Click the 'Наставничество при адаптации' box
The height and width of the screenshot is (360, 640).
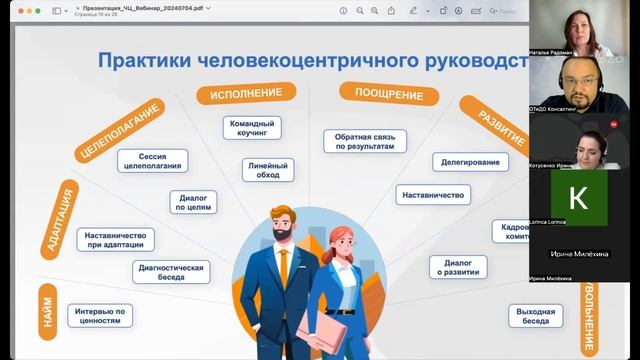pos(116,240)
